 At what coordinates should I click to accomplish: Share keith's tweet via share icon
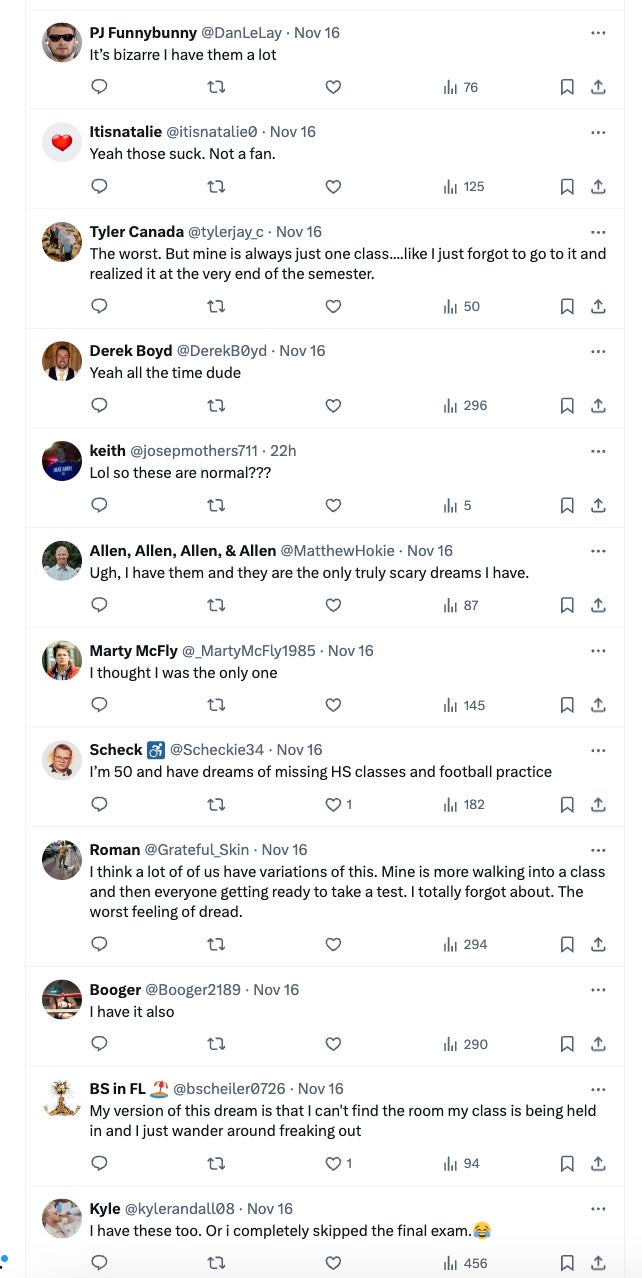click(598, 505)
